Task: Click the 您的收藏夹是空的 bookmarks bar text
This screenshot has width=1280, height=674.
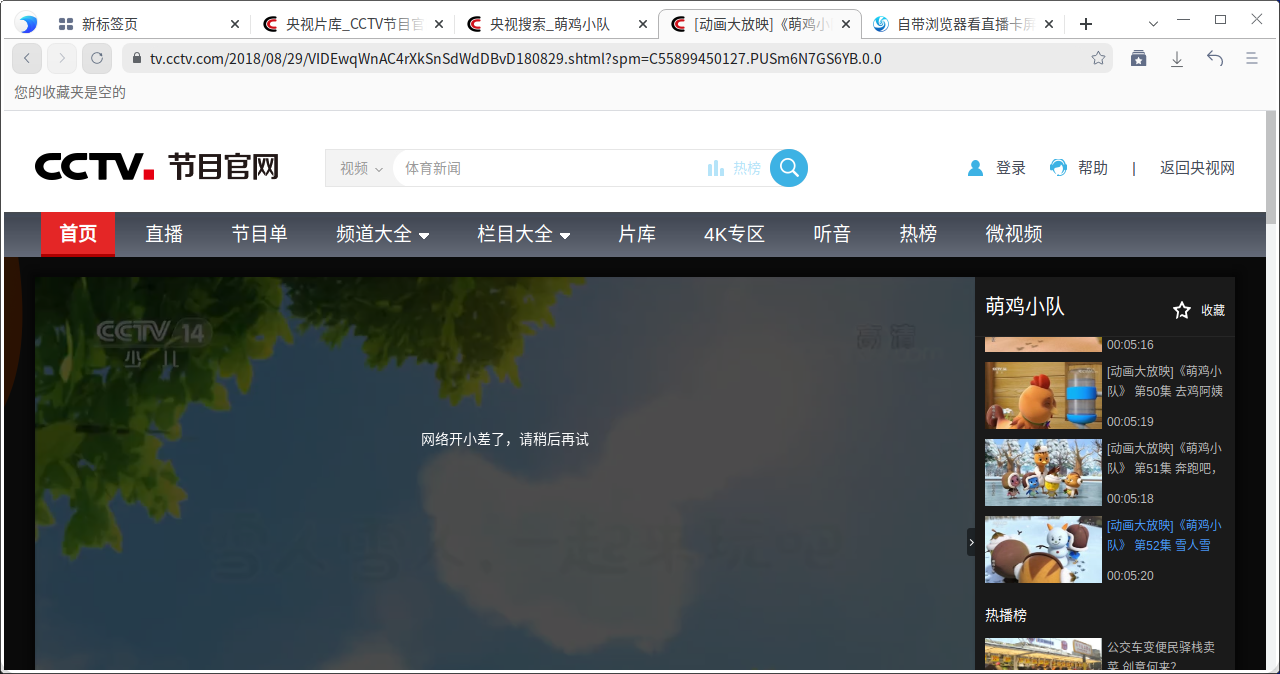Action: (70, 92)
